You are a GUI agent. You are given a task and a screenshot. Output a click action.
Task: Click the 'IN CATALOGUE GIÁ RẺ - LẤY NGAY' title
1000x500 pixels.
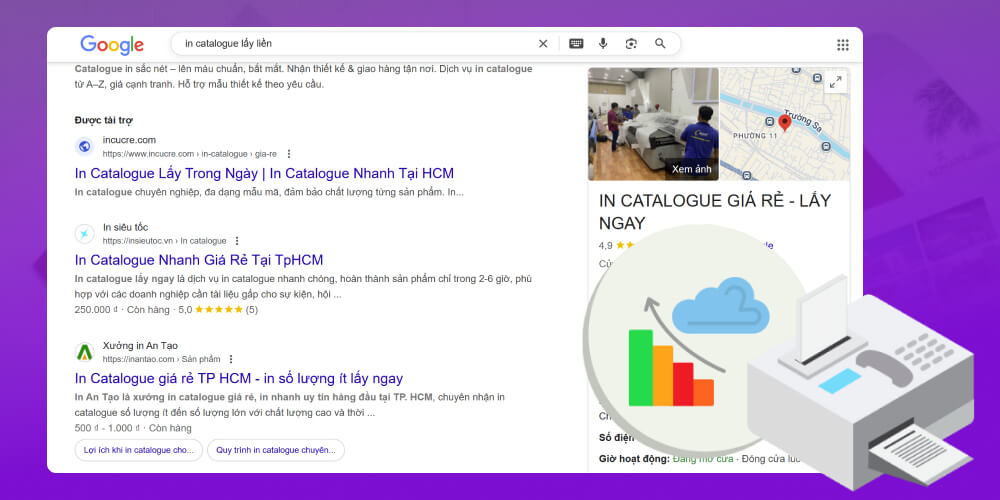click(715, 212)
